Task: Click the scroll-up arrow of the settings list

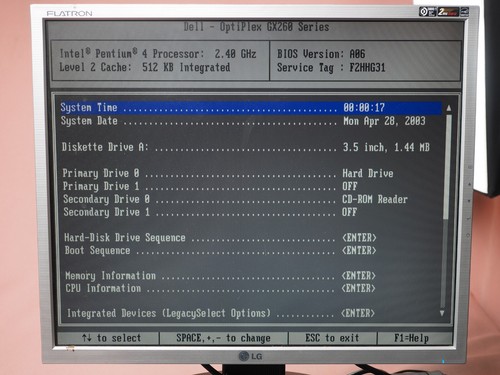Action: pos(449,108)
